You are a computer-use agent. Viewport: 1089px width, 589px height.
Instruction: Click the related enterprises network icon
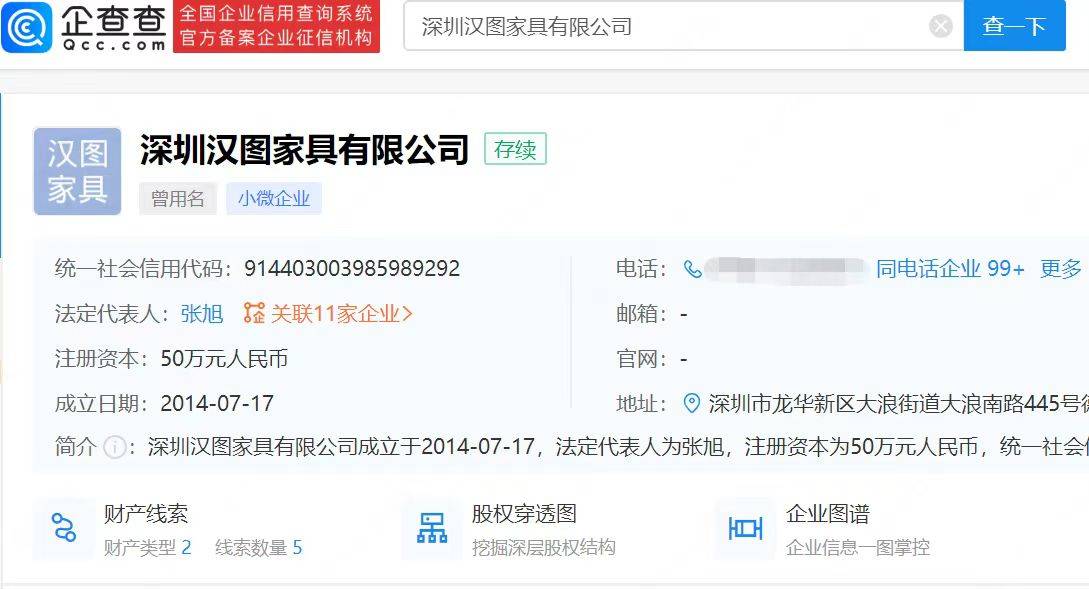[254, 313]
